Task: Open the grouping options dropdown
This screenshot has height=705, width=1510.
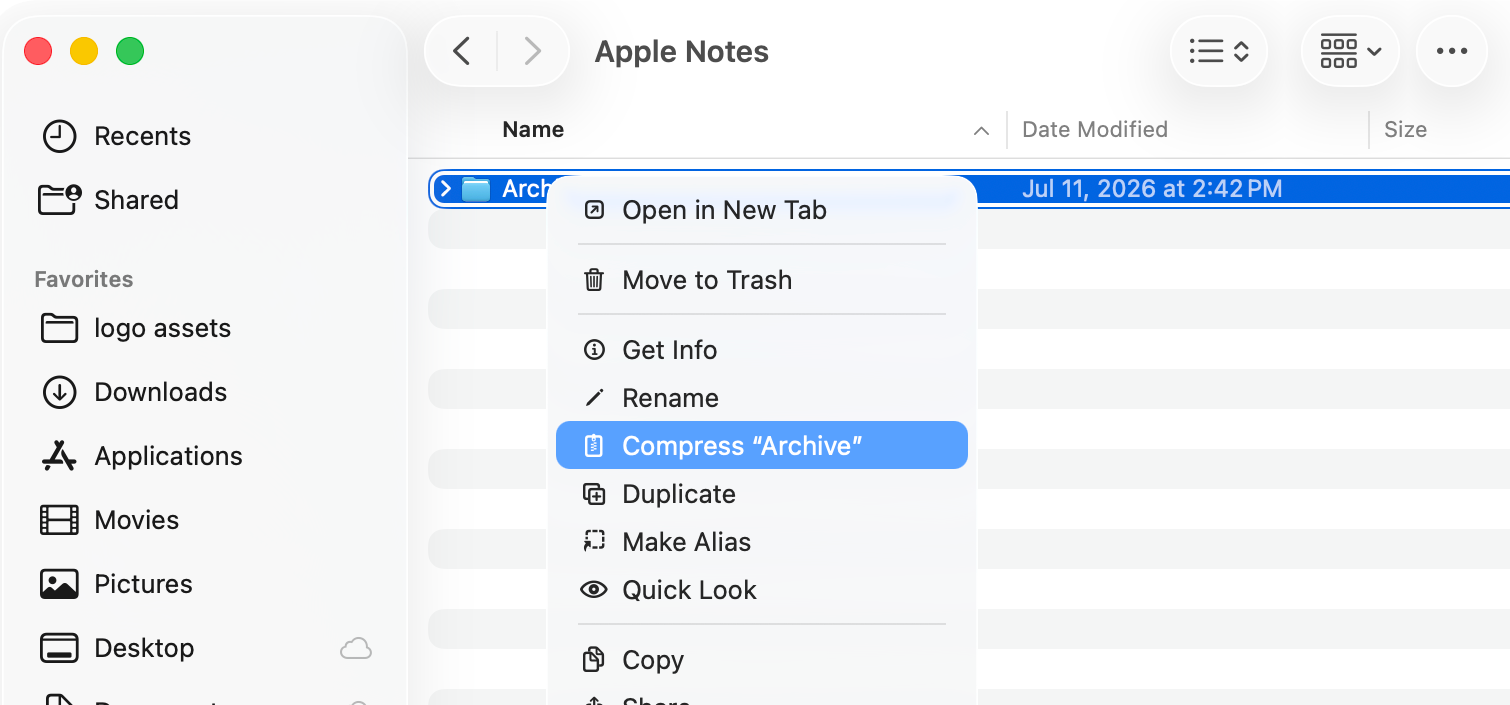Action: [1350, 51]
